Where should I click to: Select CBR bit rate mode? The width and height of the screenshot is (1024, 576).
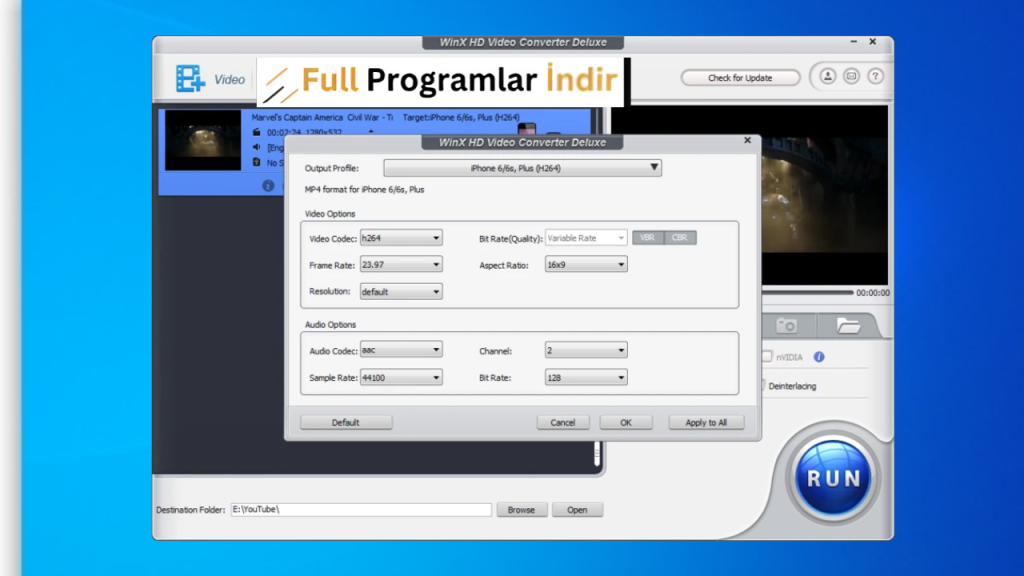pyautogui.click(x=680, y=238)
